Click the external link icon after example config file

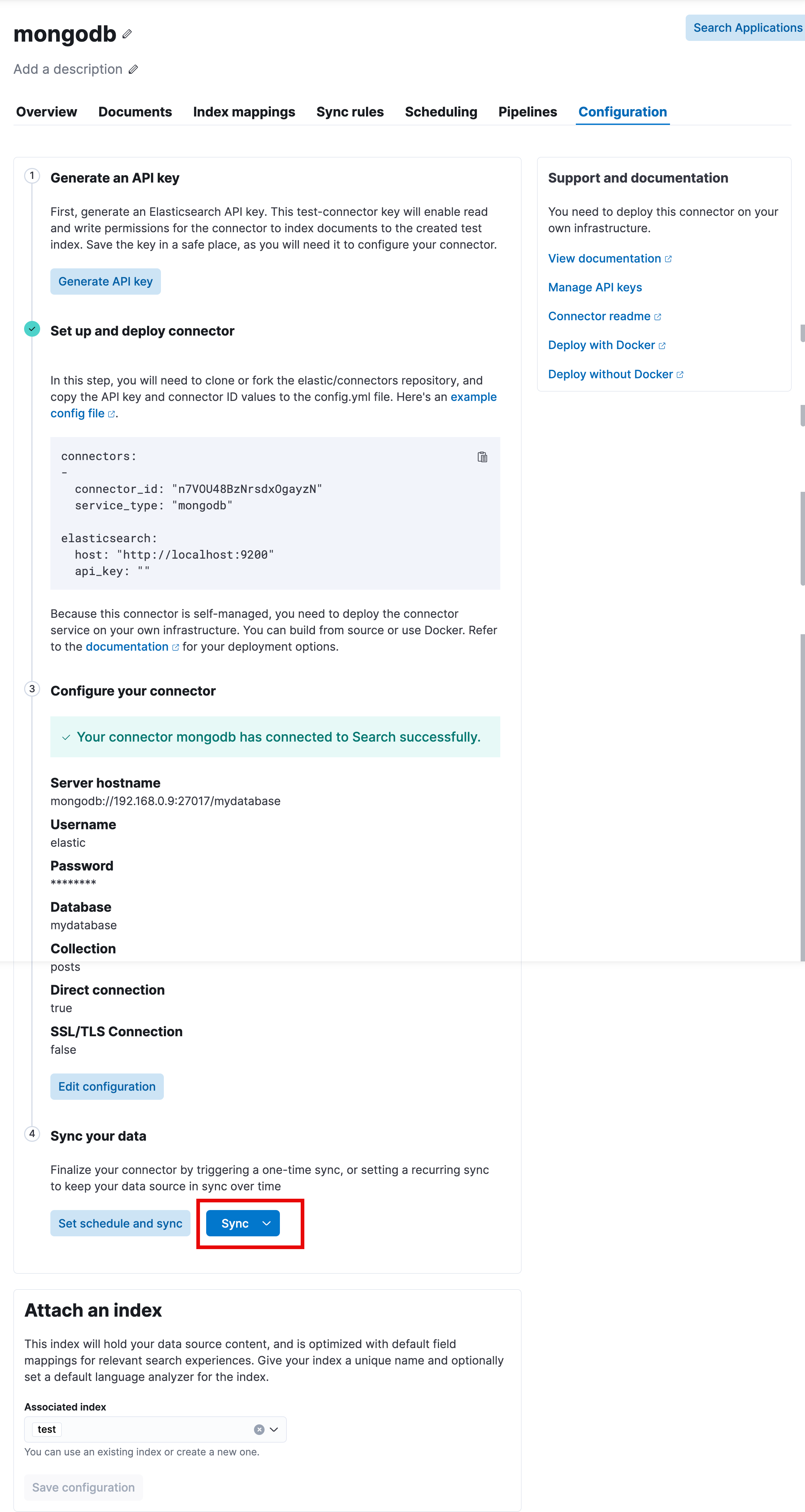point(111,414)
